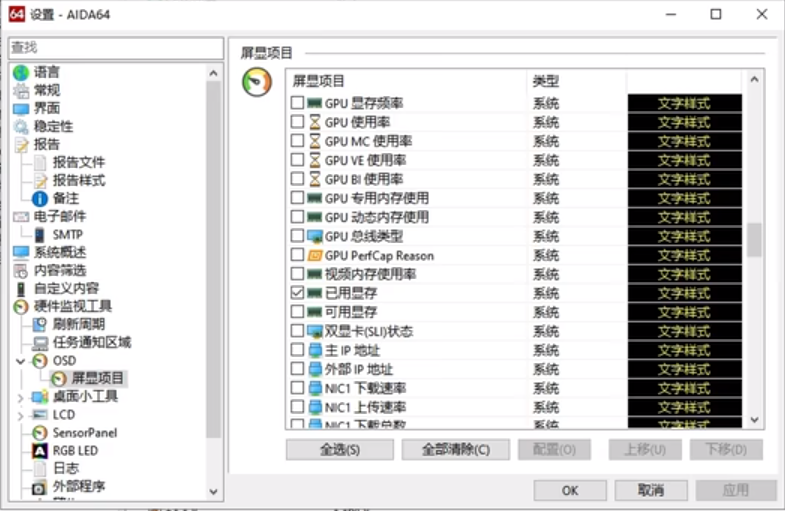Click the icon beside 自定义内容
Image resolution: width=785 pixels, height=511 pixels.
click(21, 289)
